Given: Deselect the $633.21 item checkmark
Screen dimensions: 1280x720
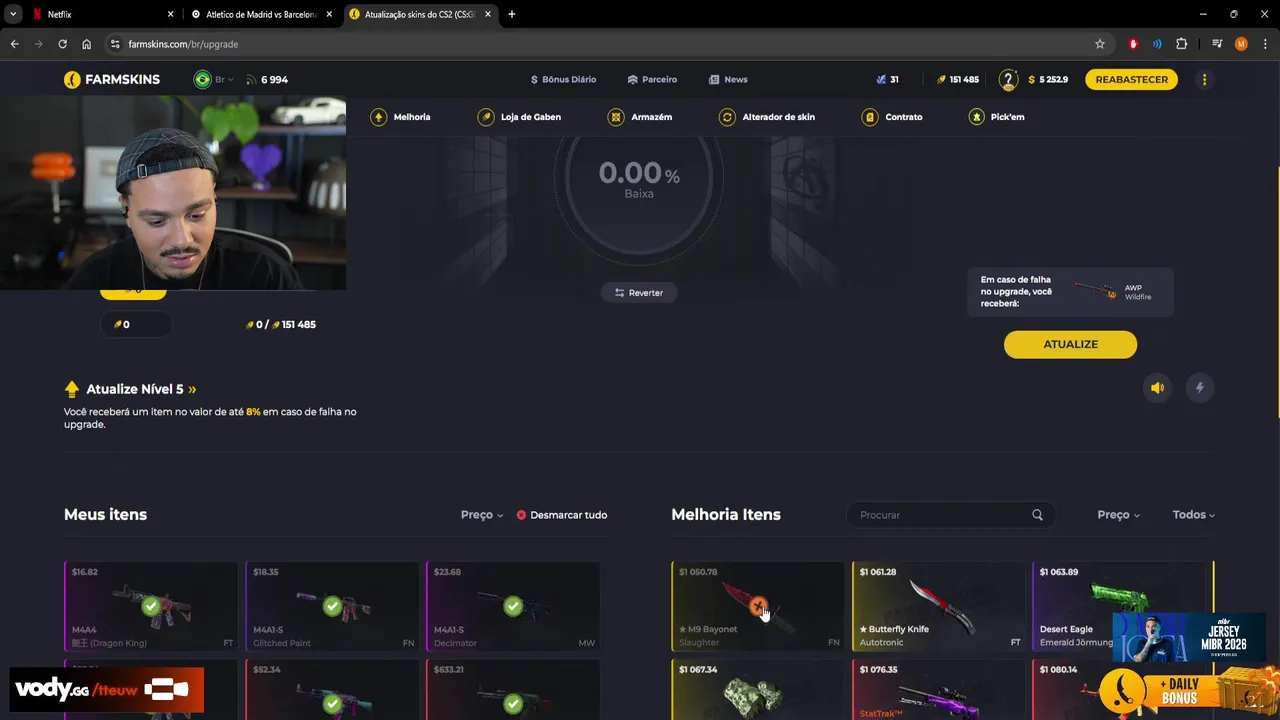Looking at the screenshot, I should pyautogui.click(x=513, y=704).
